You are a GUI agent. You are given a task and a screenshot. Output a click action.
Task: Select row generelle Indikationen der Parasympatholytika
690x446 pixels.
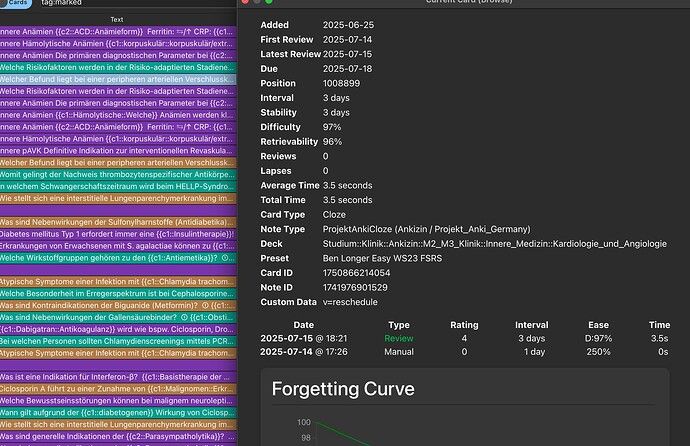point(118,436)
